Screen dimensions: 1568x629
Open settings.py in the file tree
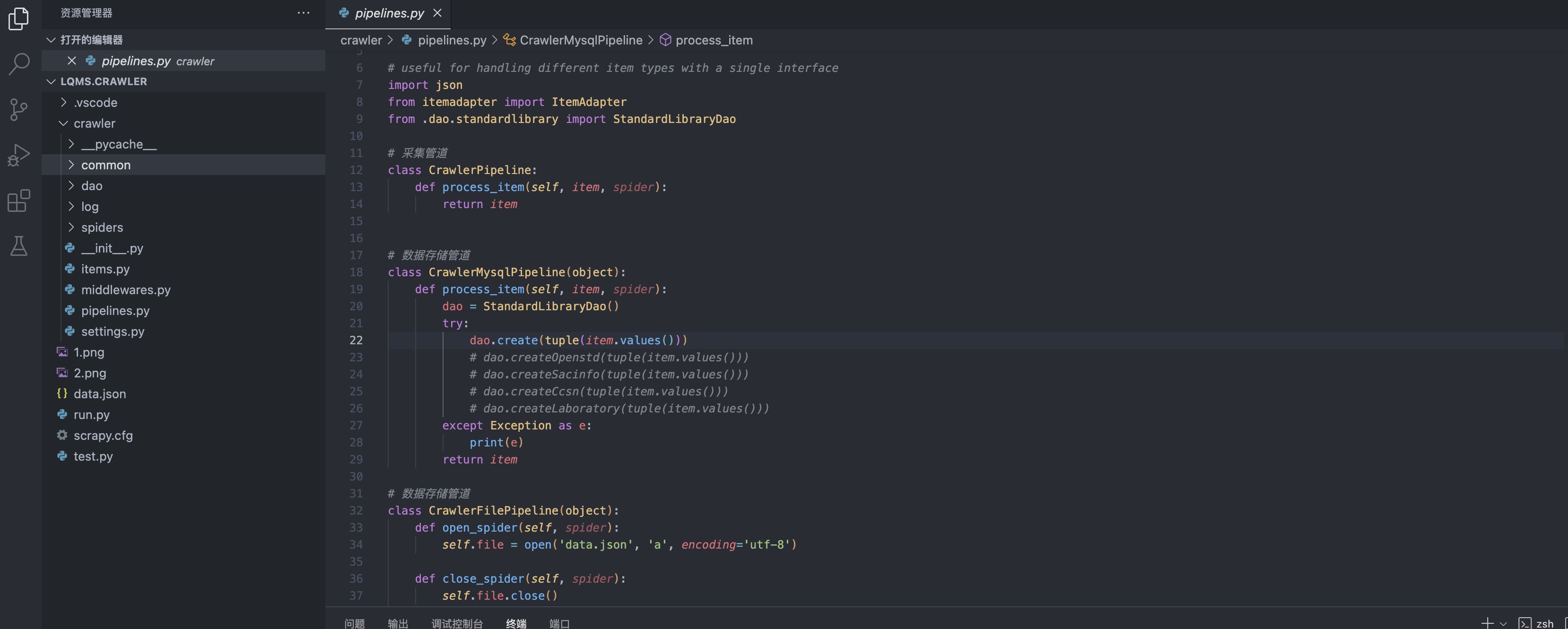(183, 331)
